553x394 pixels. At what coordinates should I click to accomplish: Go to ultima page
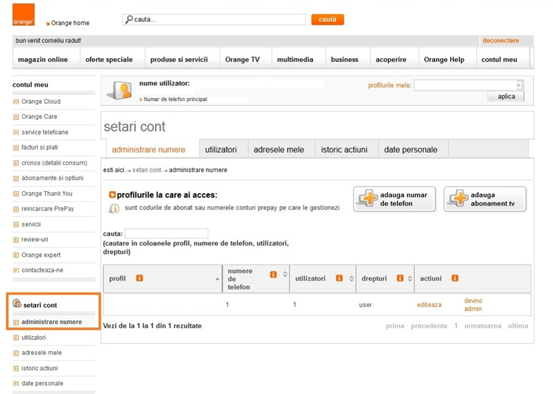tap(518, 326)
